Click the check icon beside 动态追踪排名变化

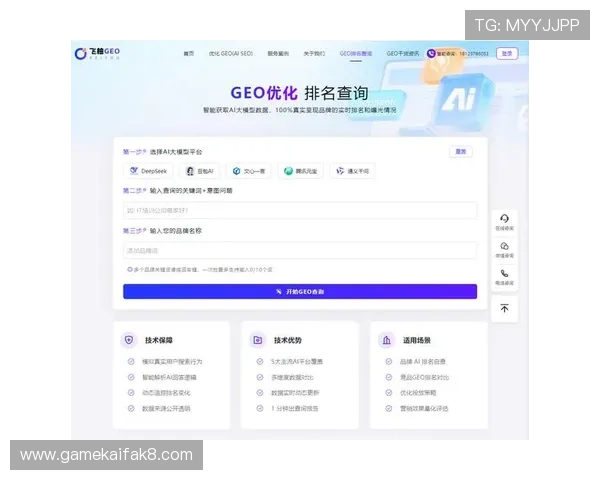(x=131, y=393)
